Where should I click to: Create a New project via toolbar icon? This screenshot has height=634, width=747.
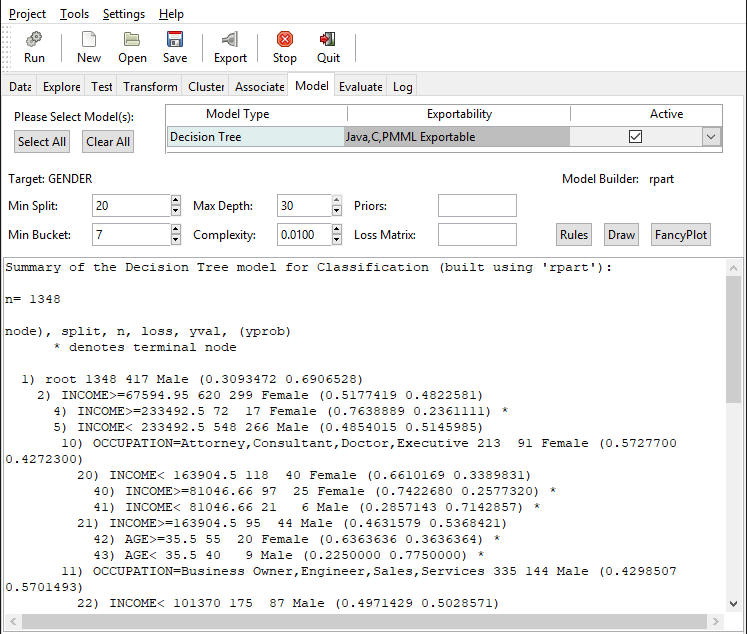coord(89,39)
